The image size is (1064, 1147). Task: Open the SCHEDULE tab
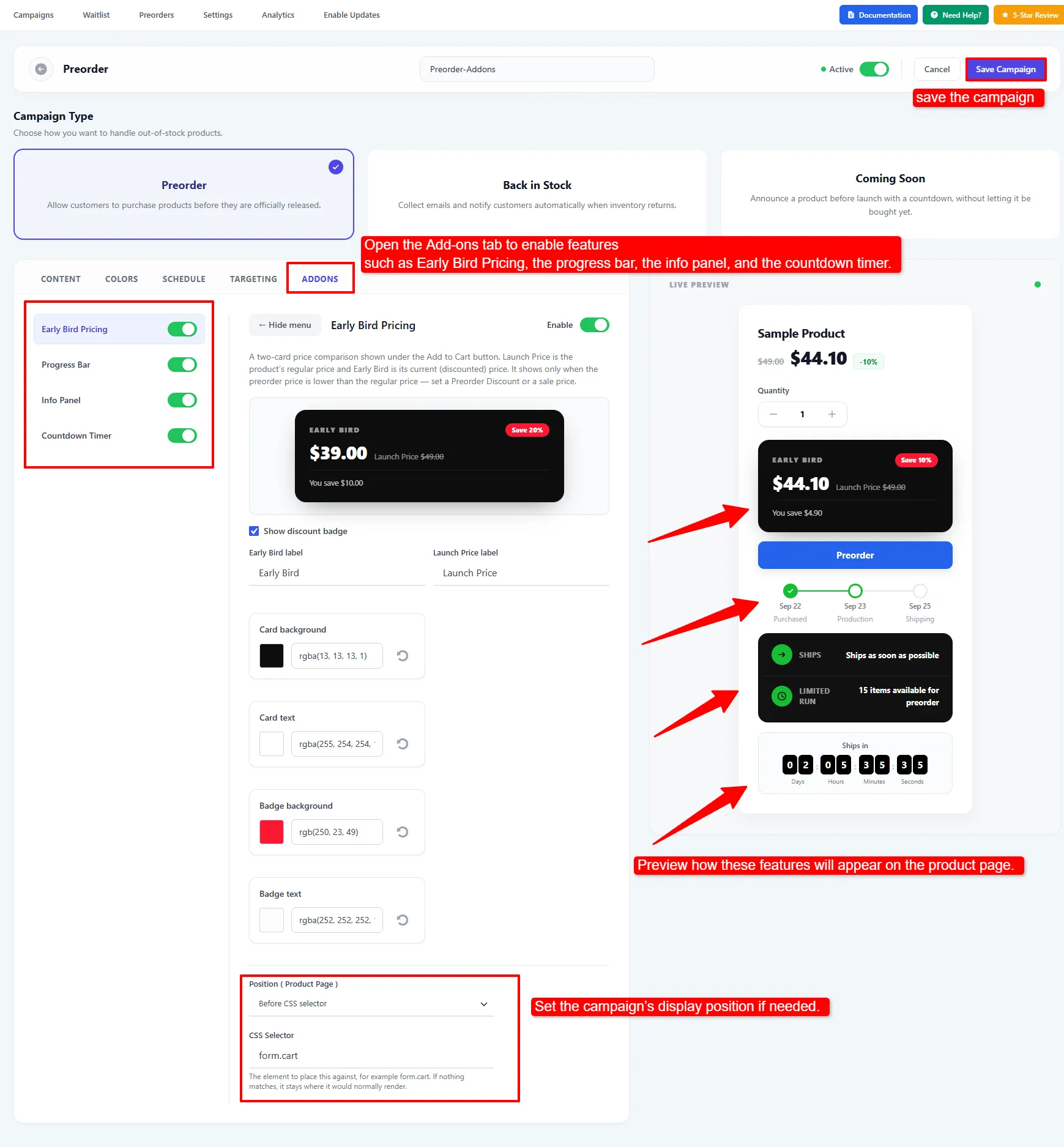pyautogui.click(x=184, y=279)
